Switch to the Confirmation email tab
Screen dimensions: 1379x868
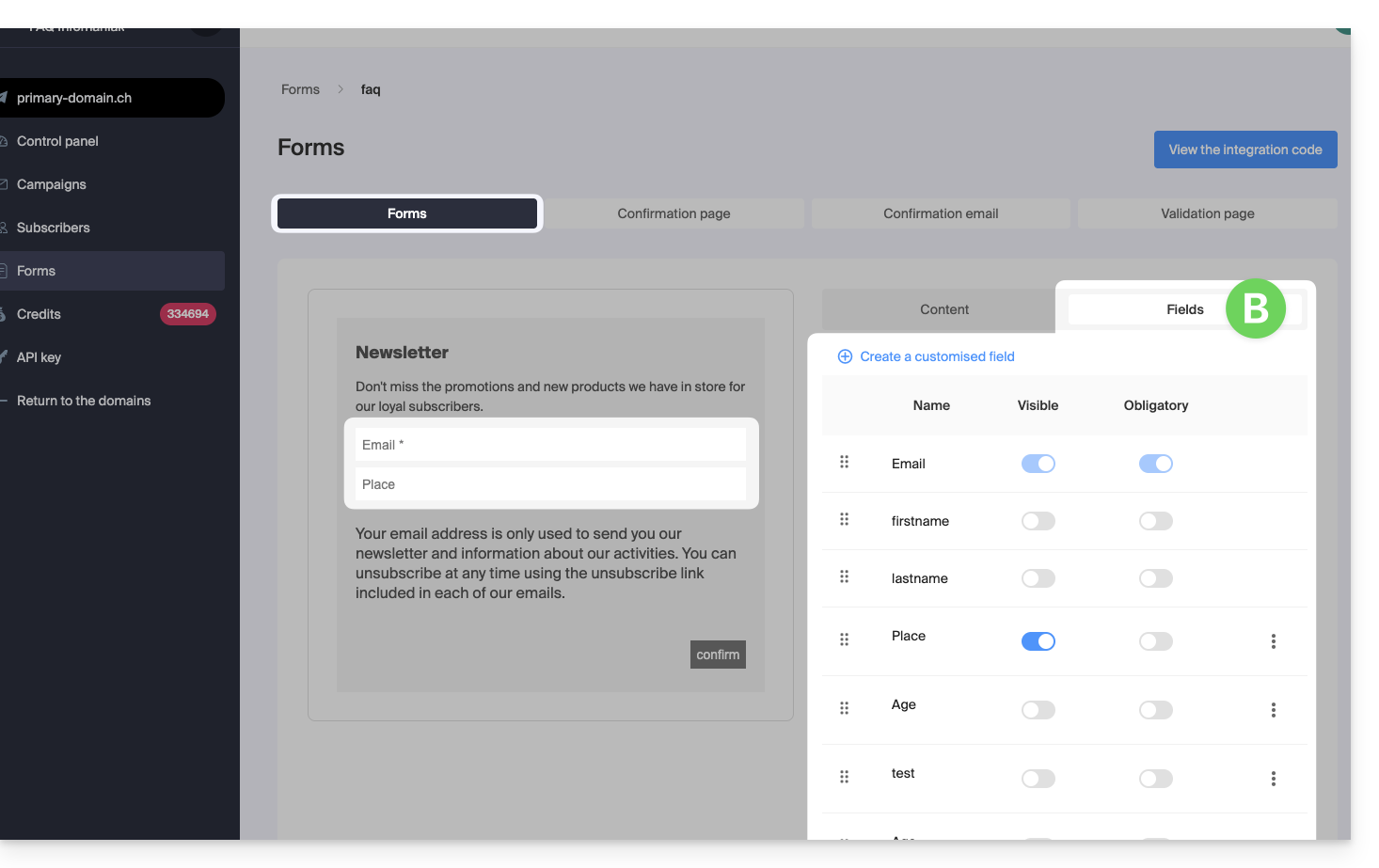(x=940, y=213)
